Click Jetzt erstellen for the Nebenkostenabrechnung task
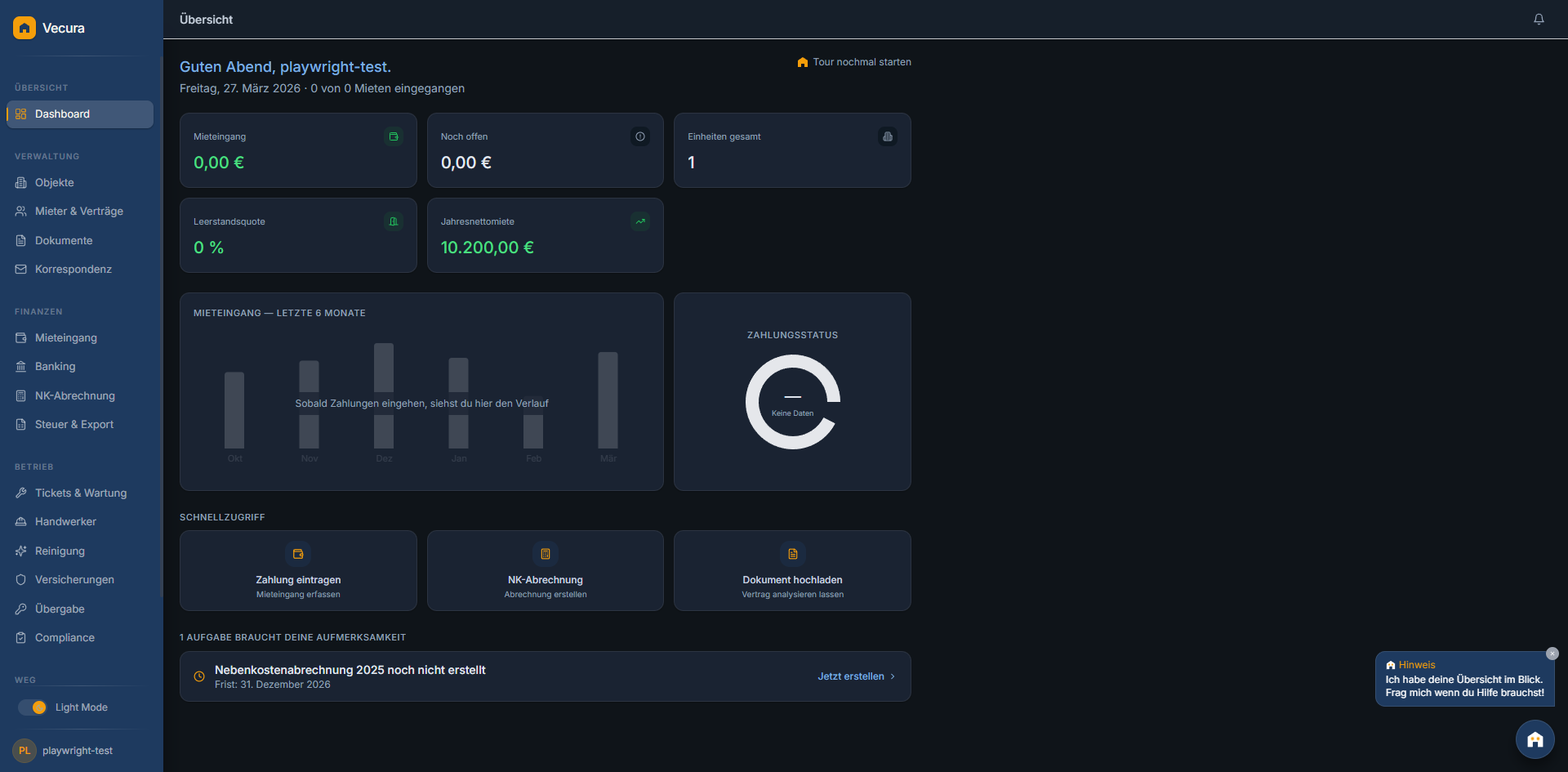Viewport: 1568px width, 772px height. point(856,676)
